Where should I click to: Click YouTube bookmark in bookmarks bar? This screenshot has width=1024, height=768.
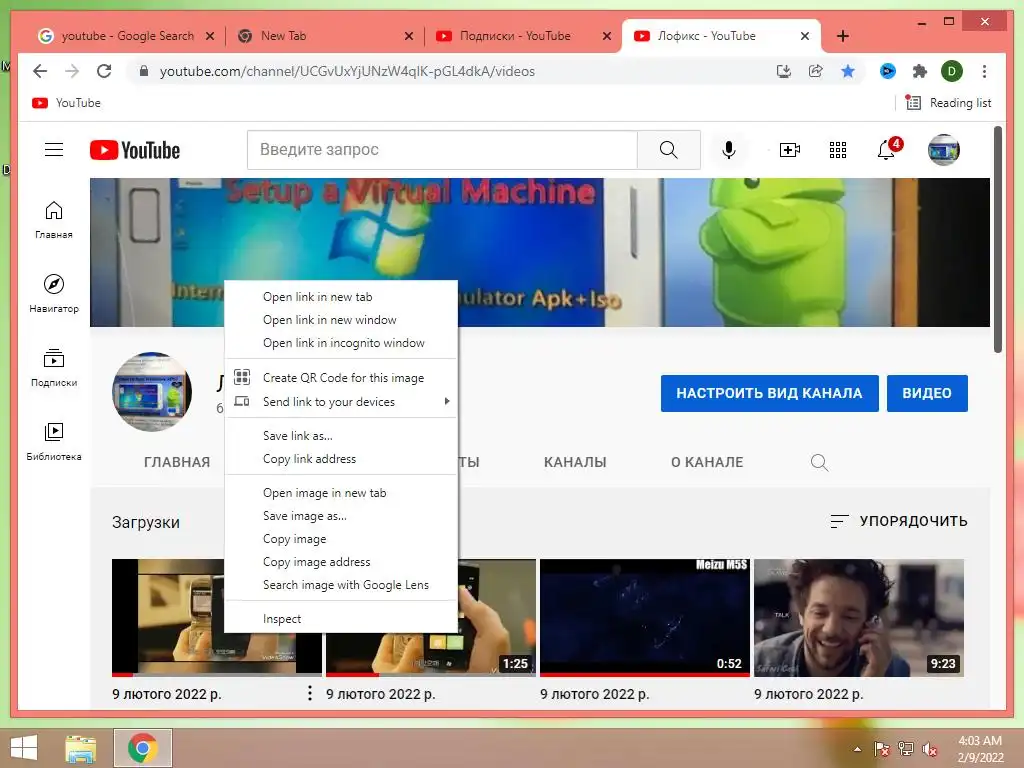tap(66, 103)
